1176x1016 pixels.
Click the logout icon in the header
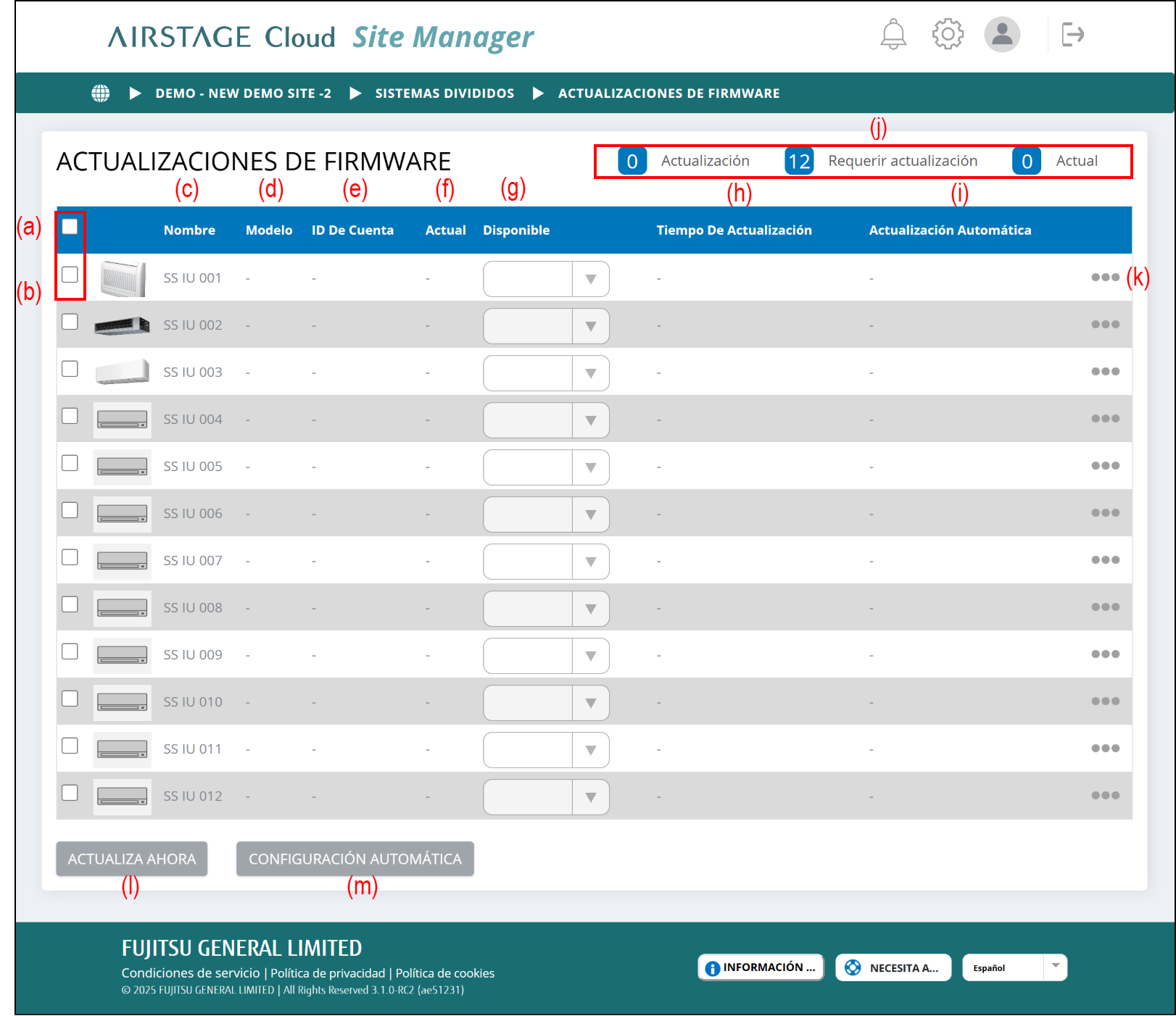pyautogui.click(x=1072, y=34)
